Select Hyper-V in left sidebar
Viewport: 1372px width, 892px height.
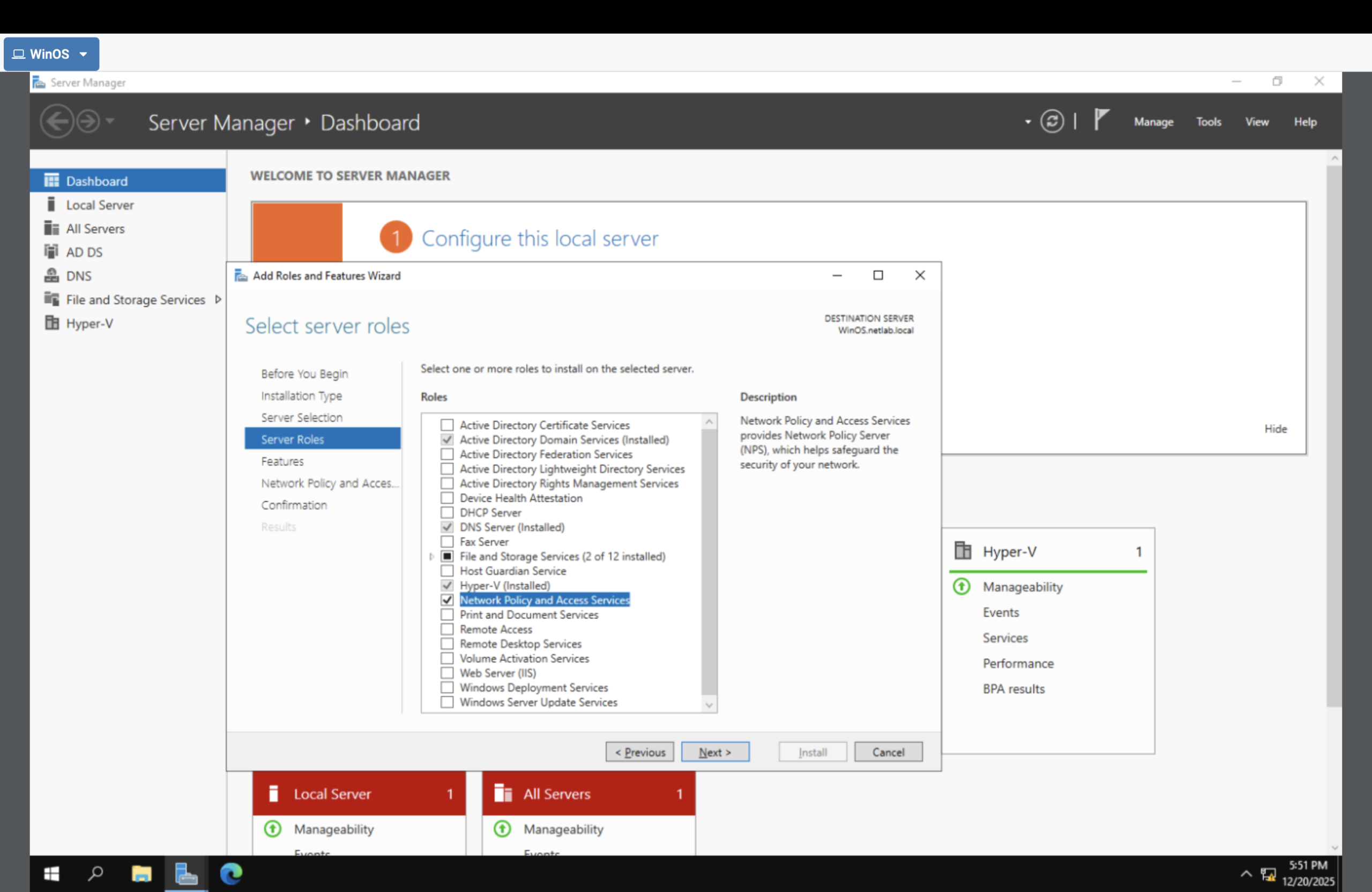coord(89,323)
